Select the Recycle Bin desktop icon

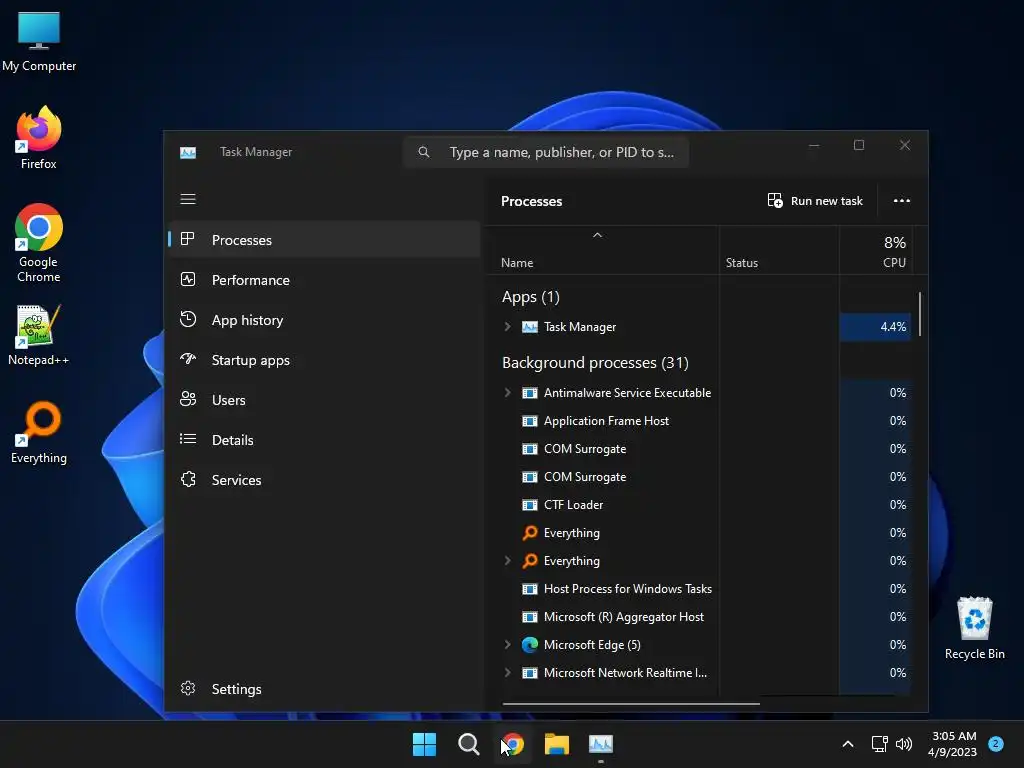974,628
